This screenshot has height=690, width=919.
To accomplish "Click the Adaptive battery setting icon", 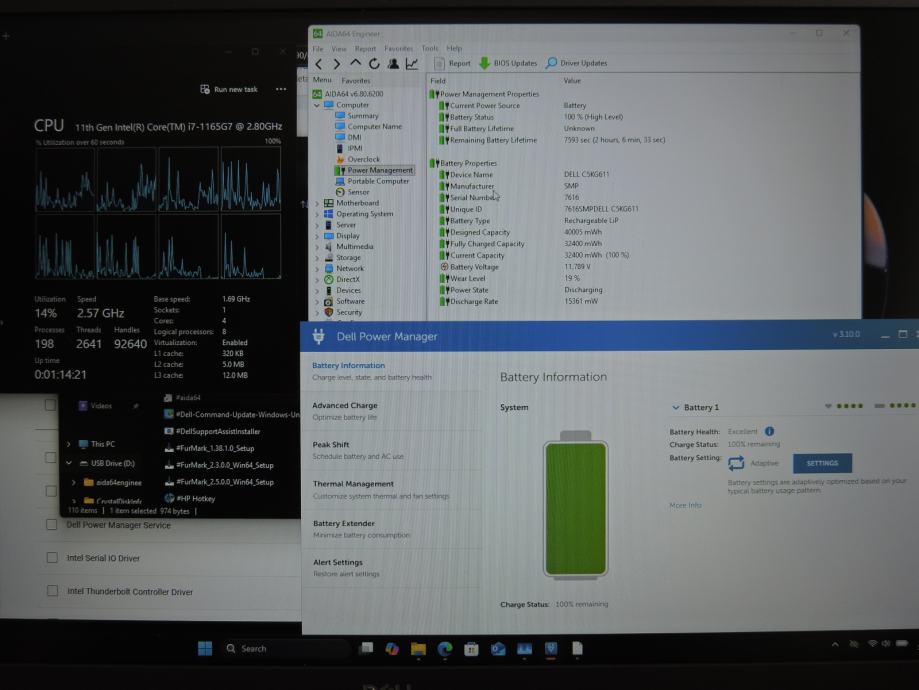I will pyautogui.click(x=736, y=463).
